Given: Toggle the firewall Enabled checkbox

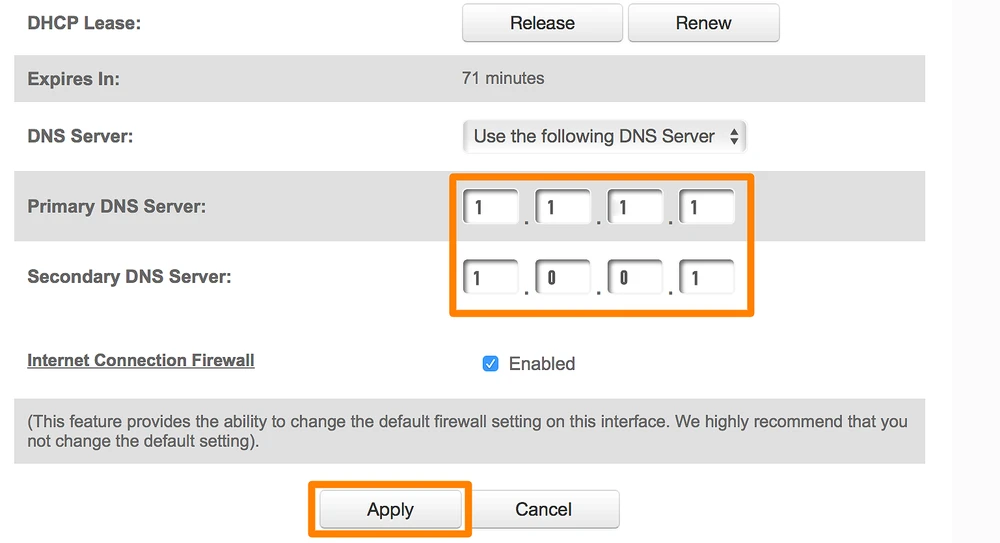Looking at the screenshot, I should point(490,364).
